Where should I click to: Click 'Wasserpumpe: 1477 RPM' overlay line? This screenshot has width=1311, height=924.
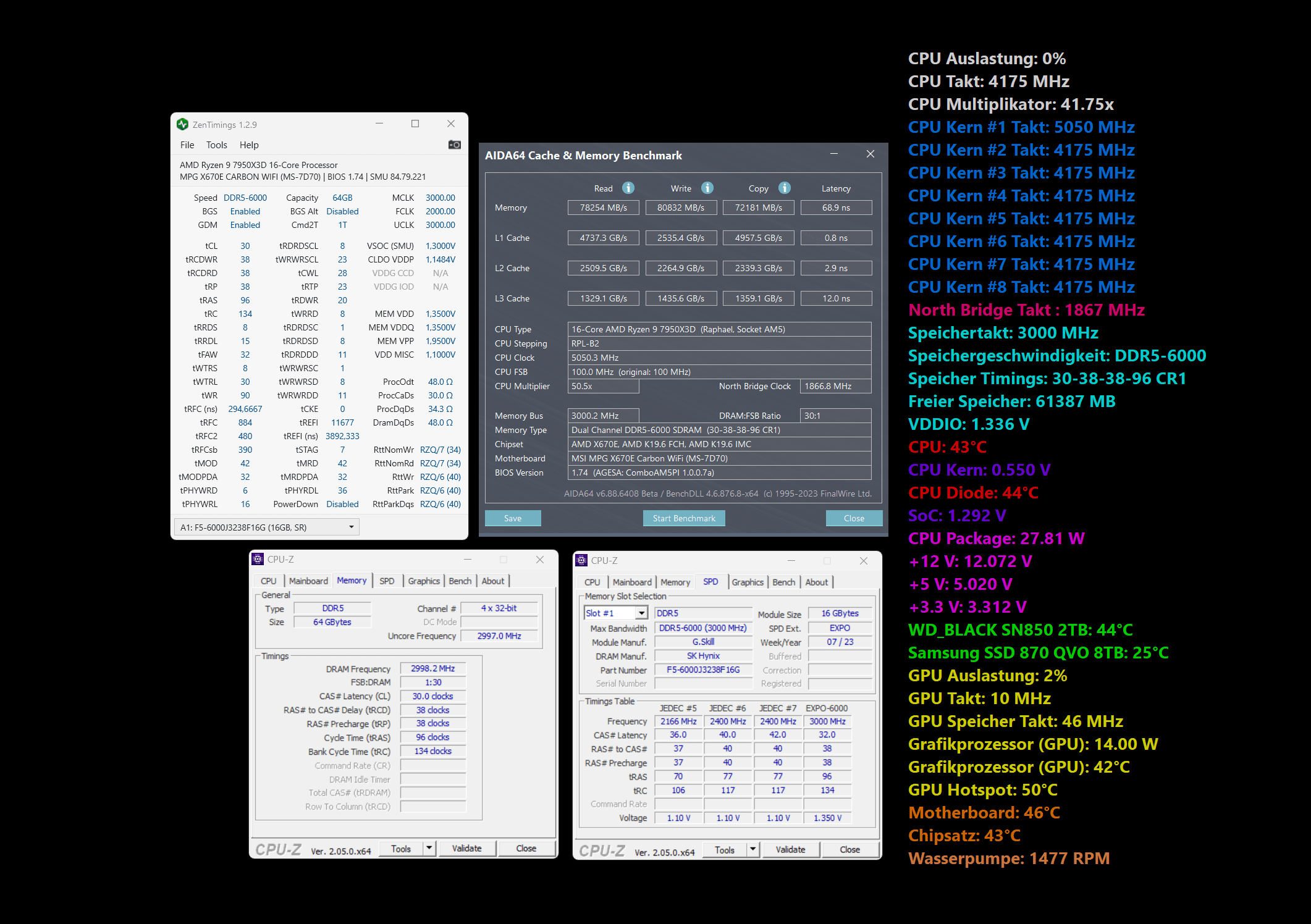[x=1009, y=859]
